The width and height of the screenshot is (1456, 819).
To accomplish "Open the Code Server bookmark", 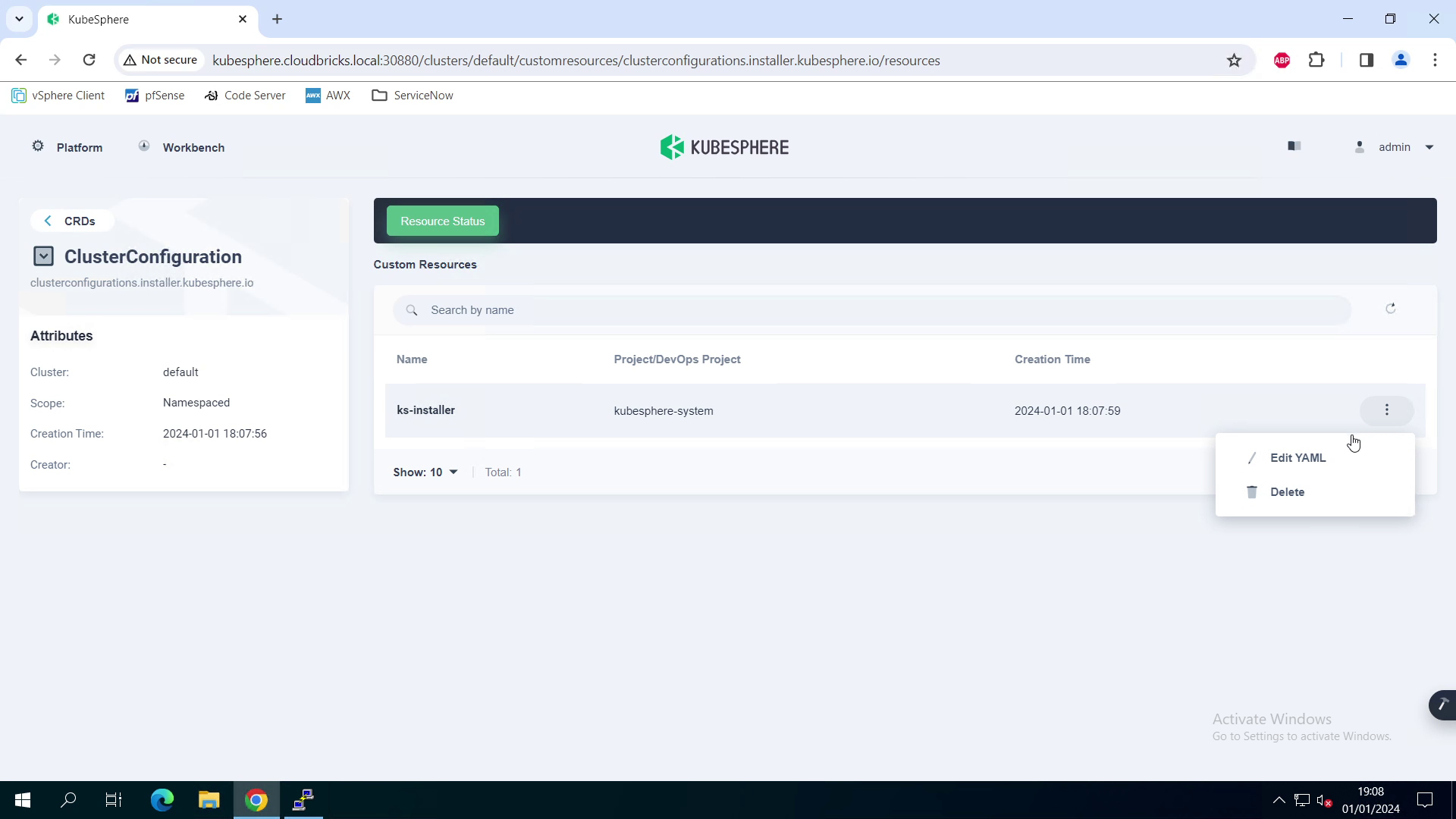I will click(x=245, y=96).
